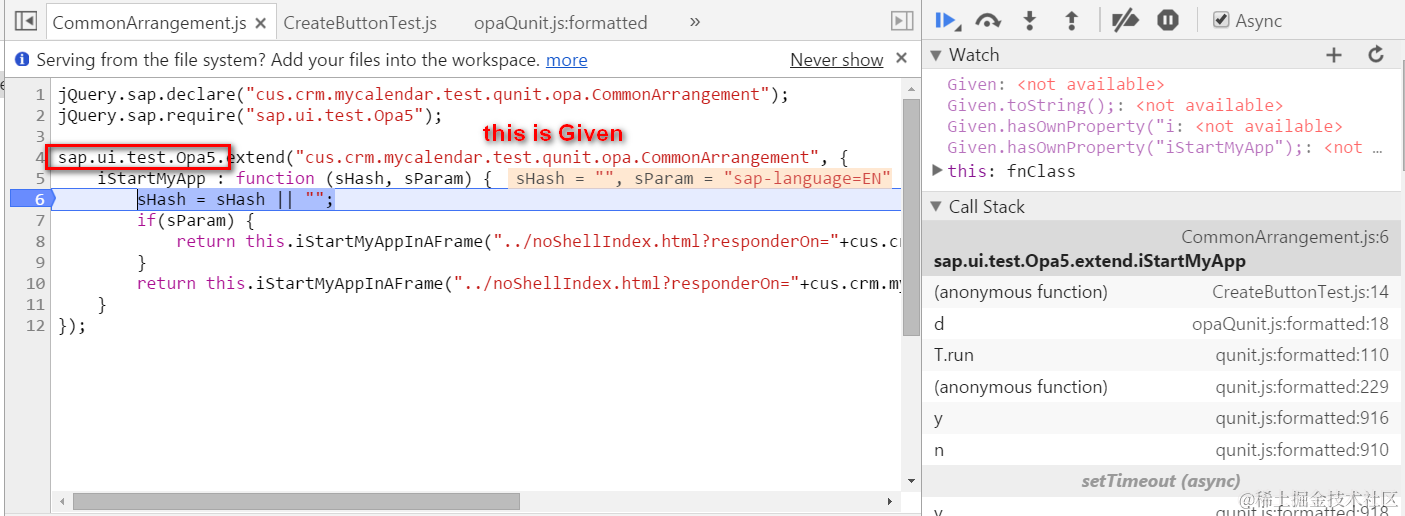Select the iStartMyApp call stack frame
1405x516 pixels.
[1162, 249]
